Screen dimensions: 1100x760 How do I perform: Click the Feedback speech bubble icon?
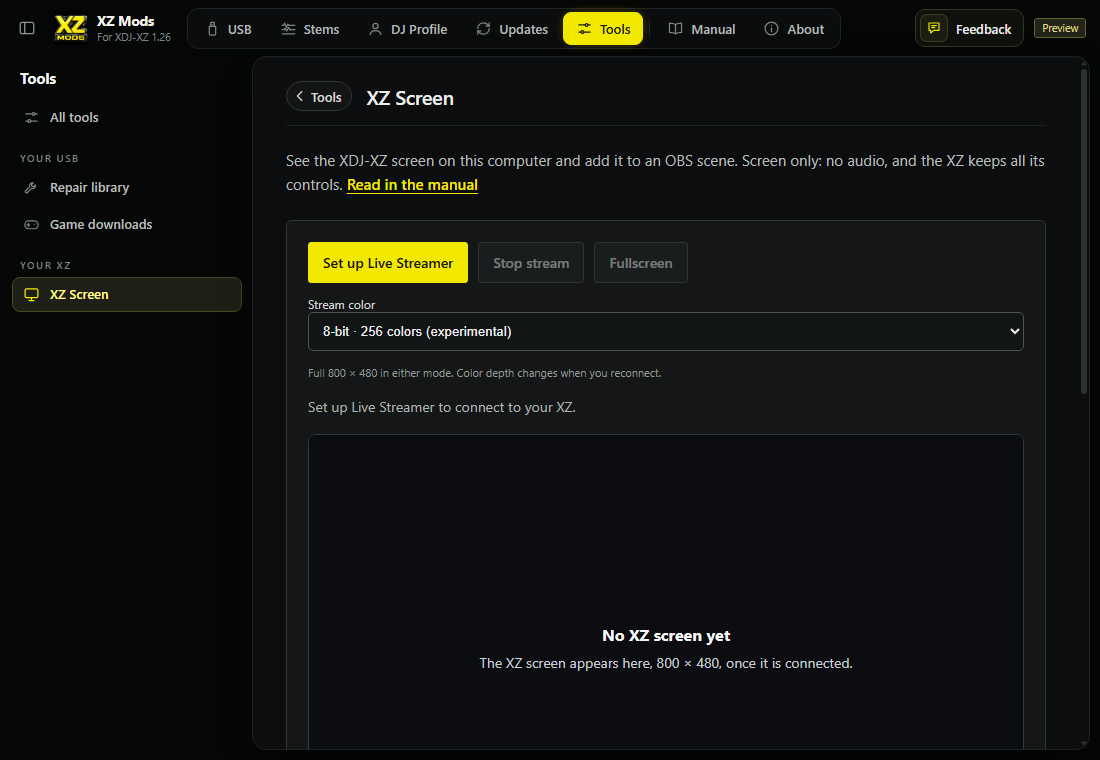[934, 28]
